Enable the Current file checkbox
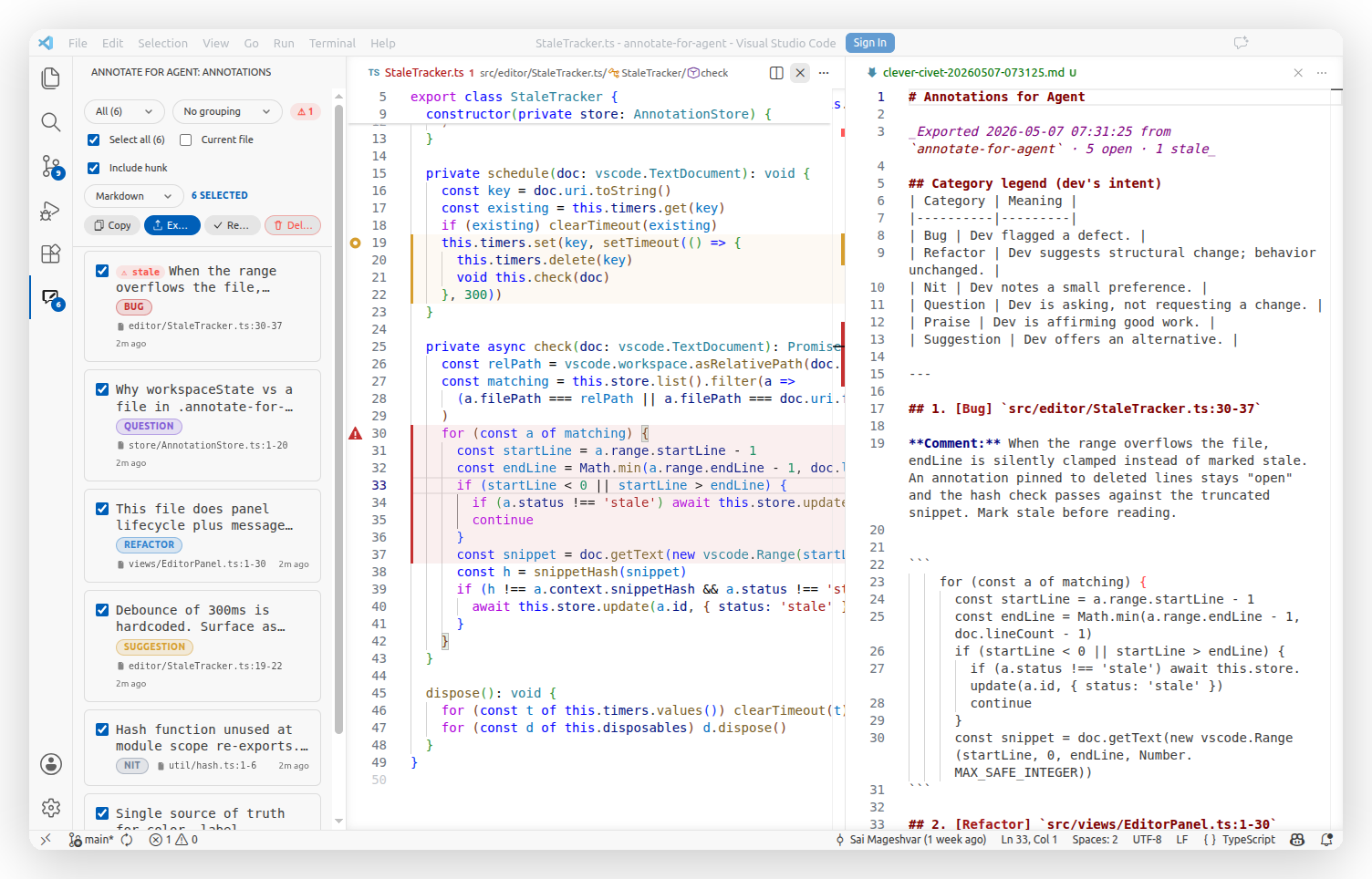The image size is (1372, 879). [x=185, y=140]
